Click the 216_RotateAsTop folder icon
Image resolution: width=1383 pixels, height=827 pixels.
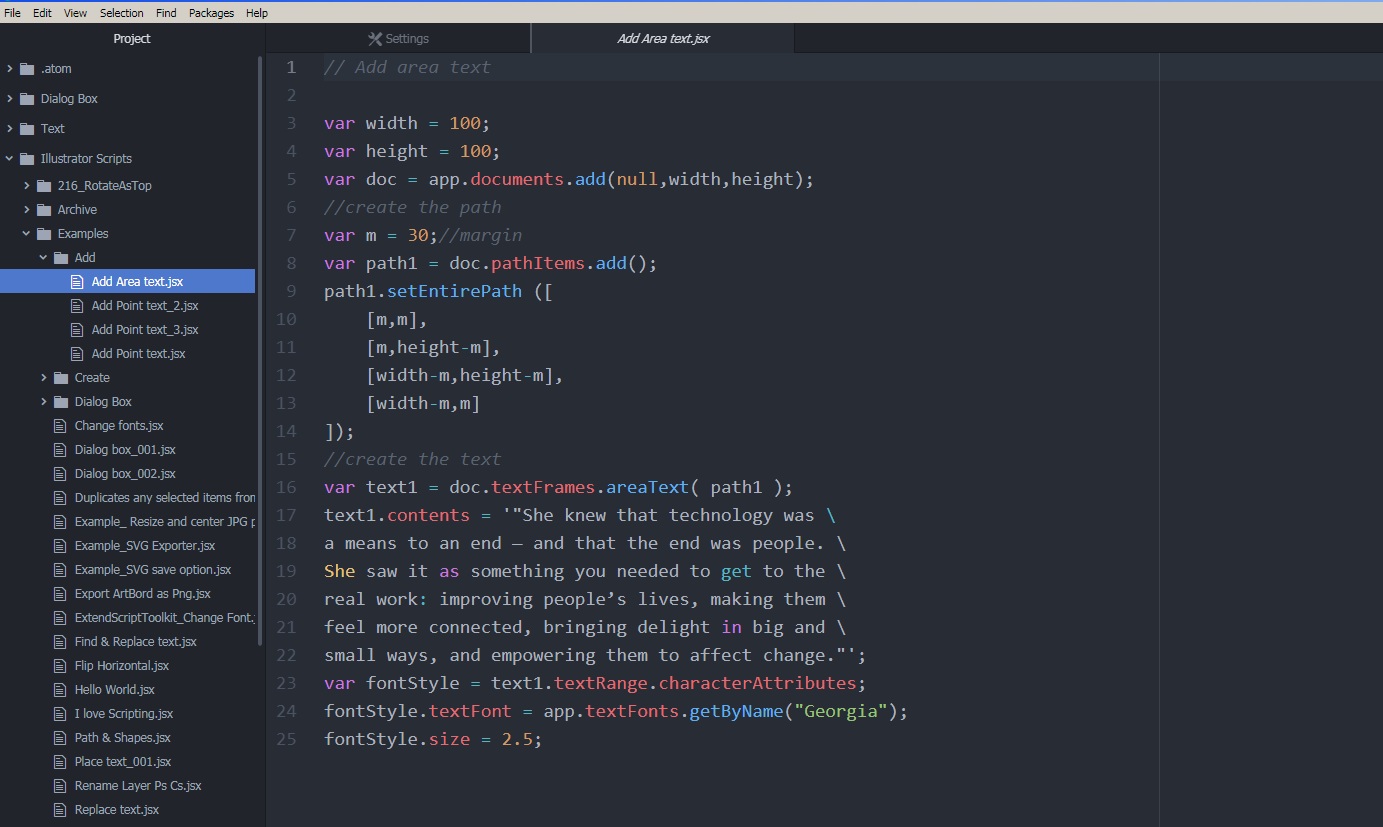pyautogui.click(x=43, y=186)
